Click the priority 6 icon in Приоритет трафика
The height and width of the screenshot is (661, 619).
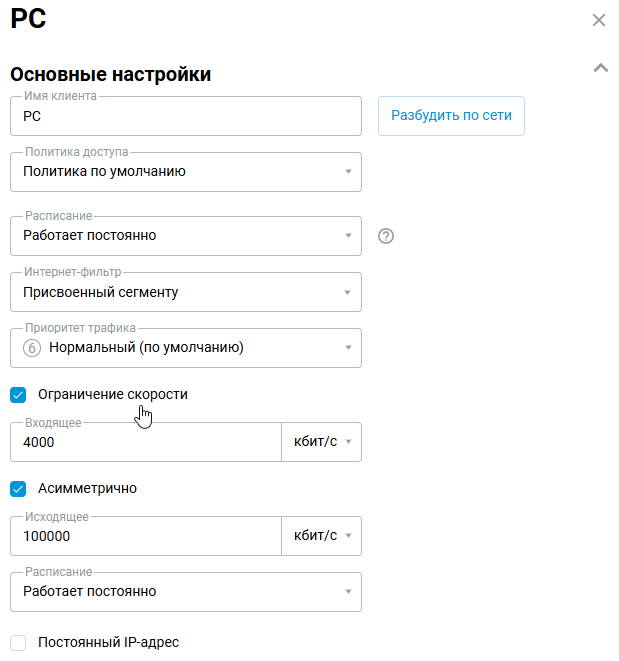[x=31, y=348]
